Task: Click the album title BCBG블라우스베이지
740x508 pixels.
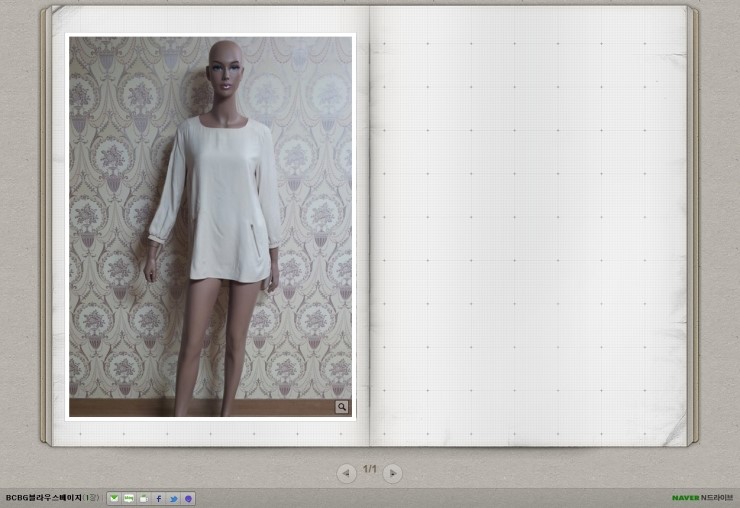Action: click(43, 498)
